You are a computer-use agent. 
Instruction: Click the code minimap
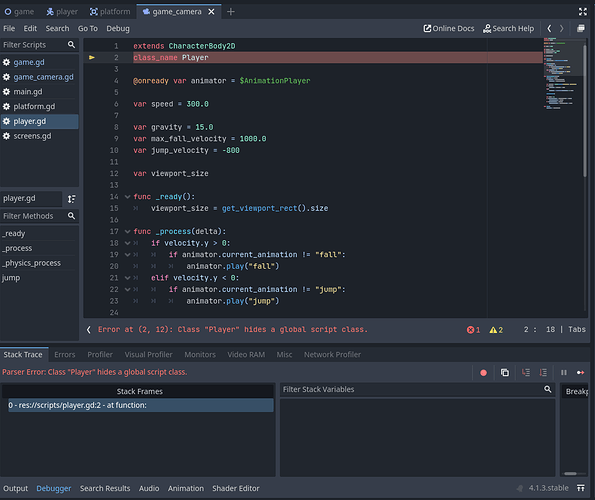pyautogui.click(x=561, y=73)
